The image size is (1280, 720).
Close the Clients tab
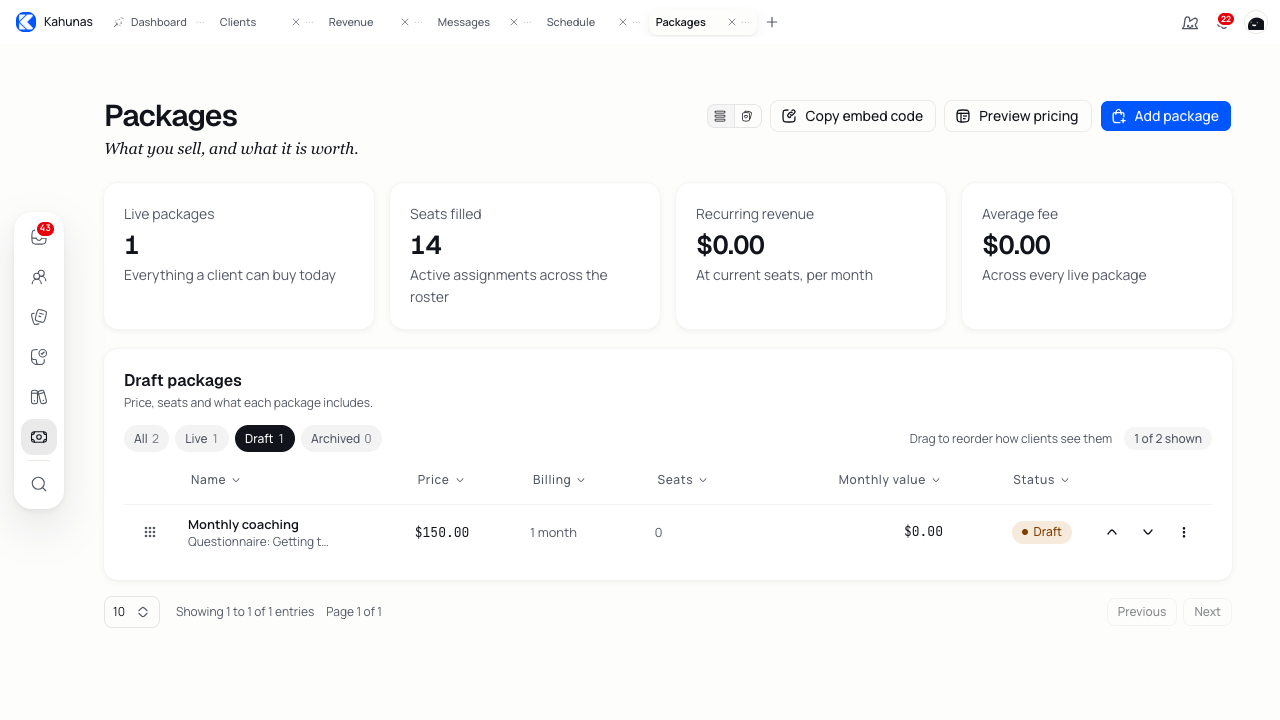coord(296,22)
